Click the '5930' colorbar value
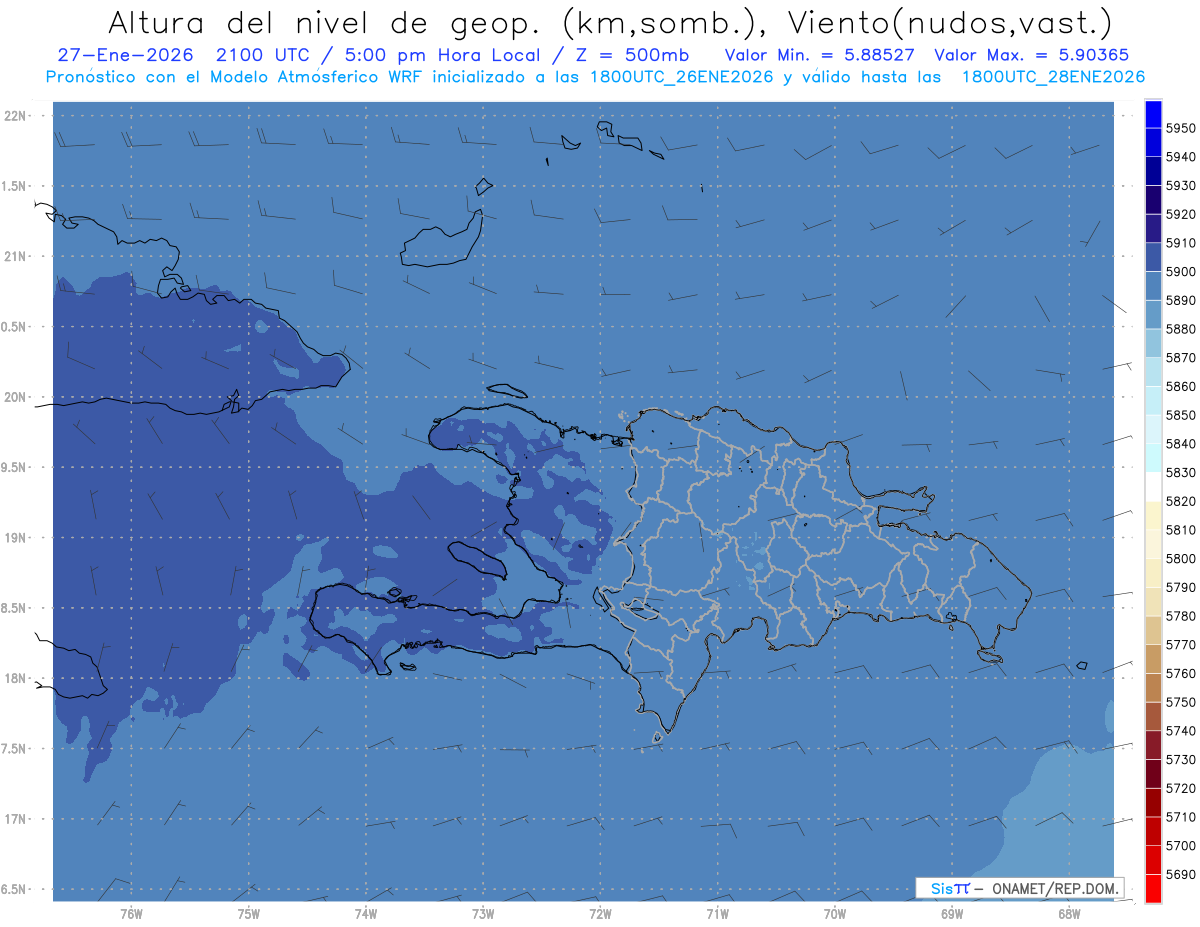The width and height of the screenshot is (1200, 927). (x=1181, y=186)
